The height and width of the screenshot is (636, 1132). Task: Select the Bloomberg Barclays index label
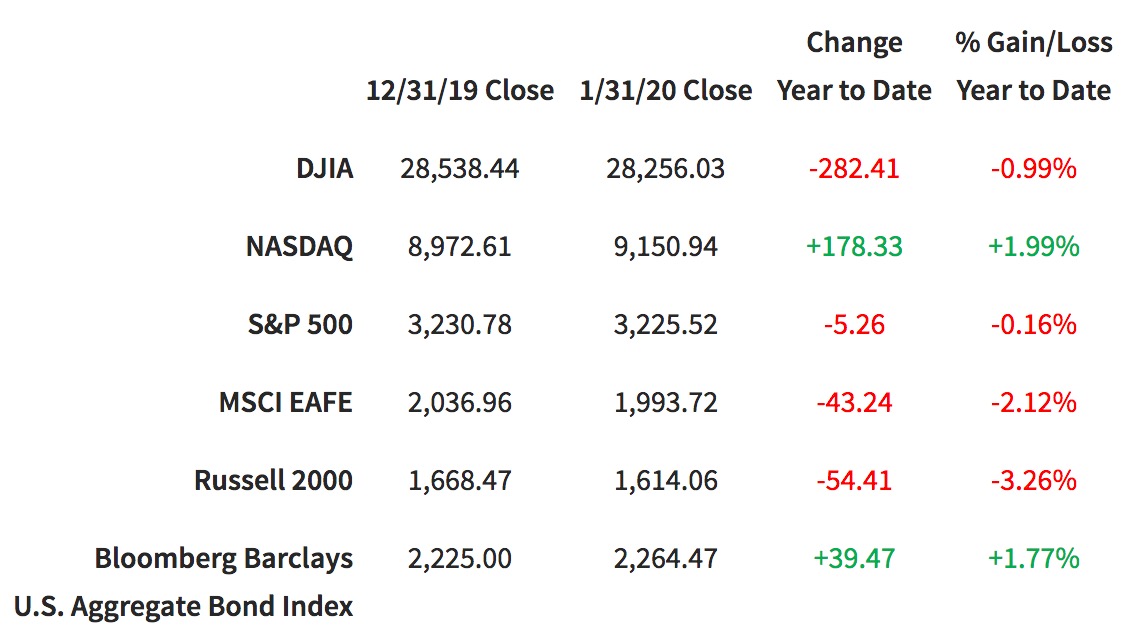pos(223,558)
